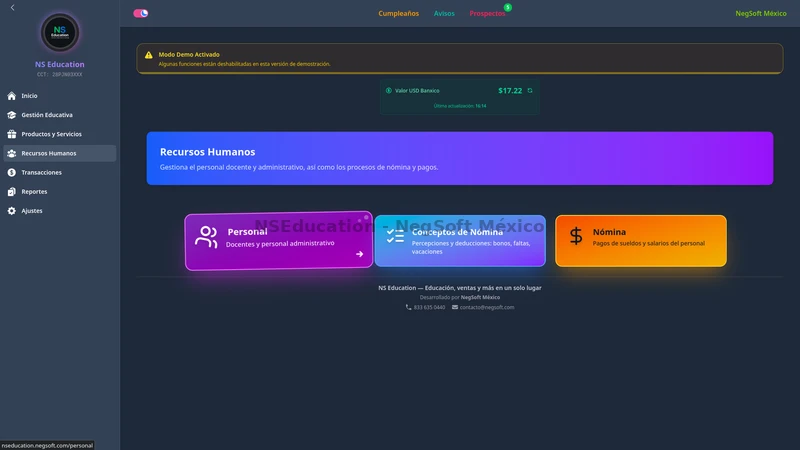
Task: Click the Nómina dollar sign icon
Action: coord(576,236)
